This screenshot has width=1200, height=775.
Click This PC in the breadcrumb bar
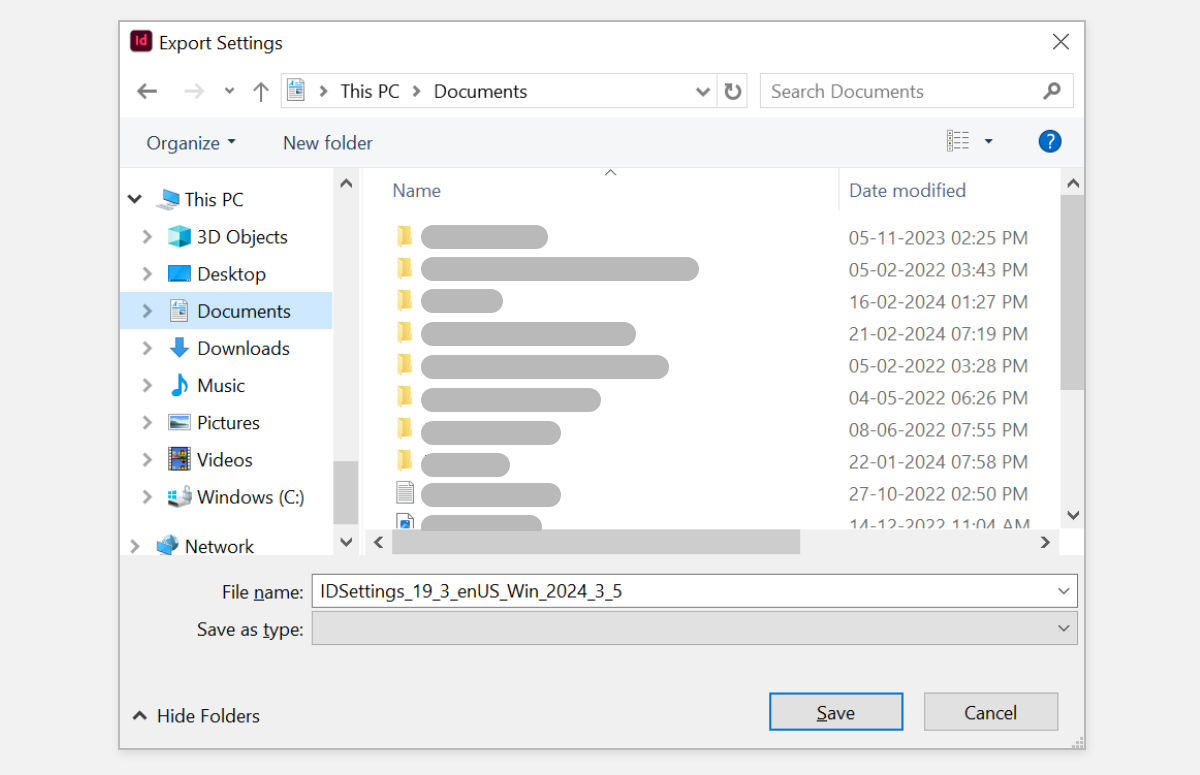click(x=369, y=90)
